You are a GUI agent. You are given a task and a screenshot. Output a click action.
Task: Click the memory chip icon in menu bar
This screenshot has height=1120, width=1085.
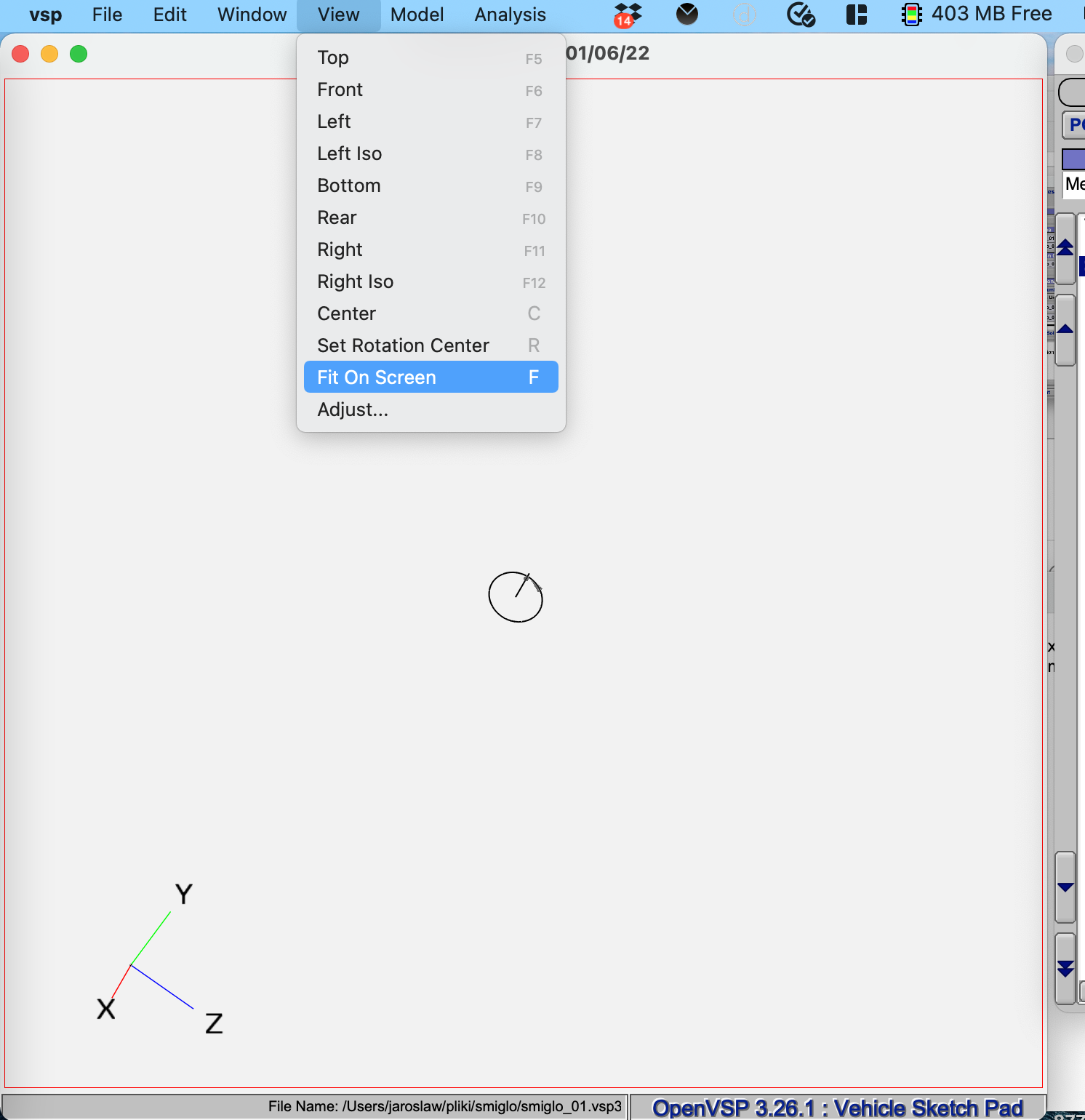click(911, 15)
